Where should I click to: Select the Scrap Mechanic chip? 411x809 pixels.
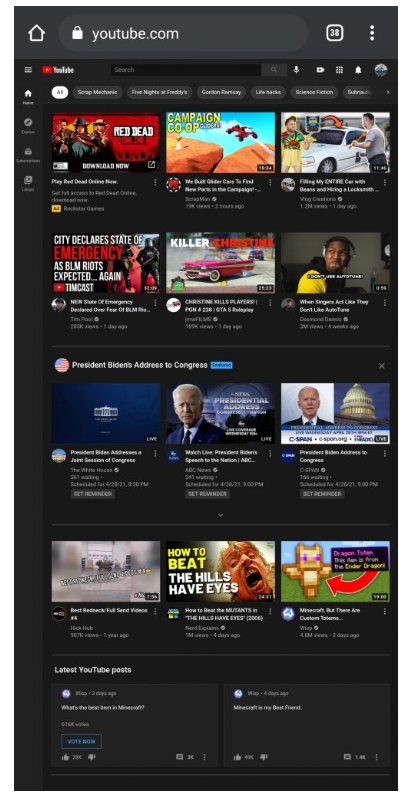click(97, 92)
